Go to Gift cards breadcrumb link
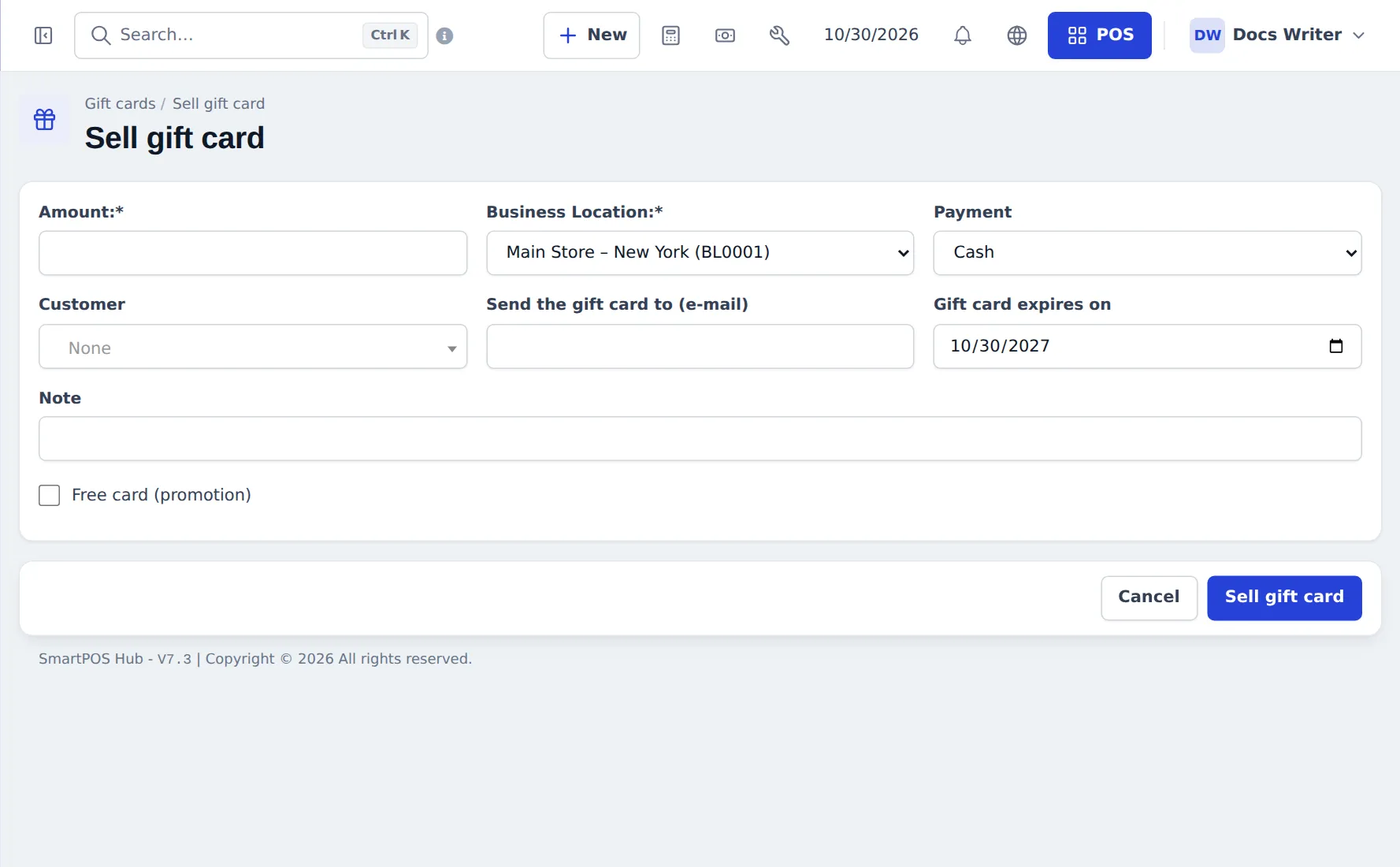 coord(120,104)
